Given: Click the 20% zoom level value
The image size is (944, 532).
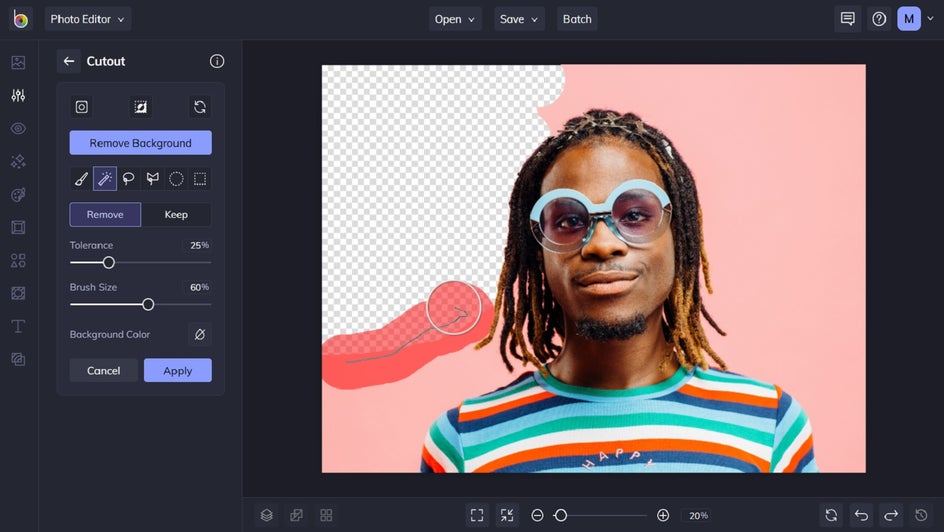Looking at the screenshot, I should coord(698,516).
